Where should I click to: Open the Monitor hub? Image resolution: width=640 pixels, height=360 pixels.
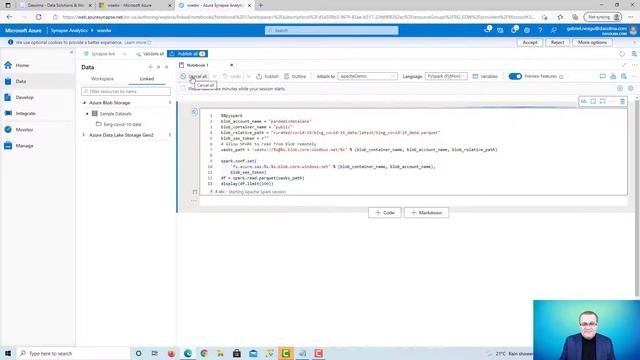pos(19,129)
